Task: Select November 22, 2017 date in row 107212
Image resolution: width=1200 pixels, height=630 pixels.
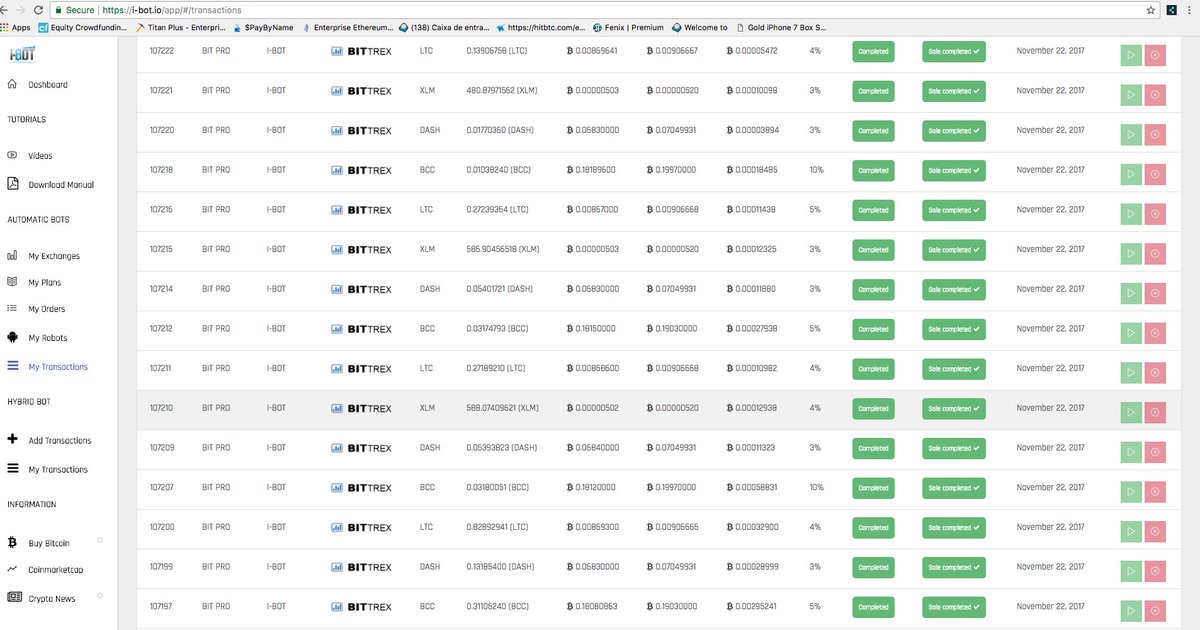Action: point(1050,328)
